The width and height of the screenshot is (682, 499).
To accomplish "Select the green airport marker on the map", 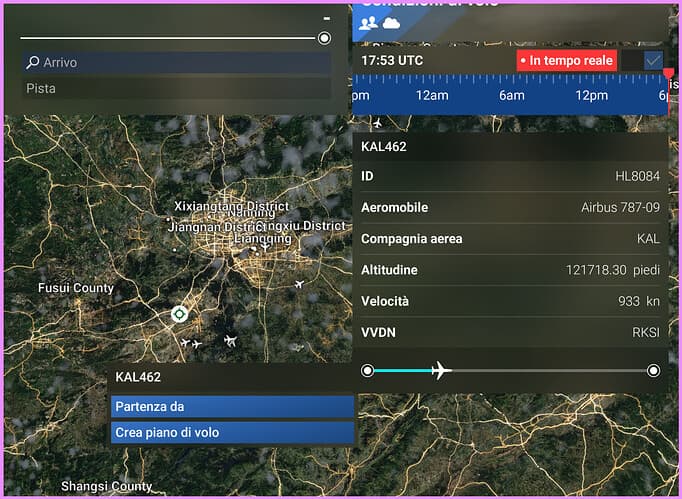I will 179,314.
